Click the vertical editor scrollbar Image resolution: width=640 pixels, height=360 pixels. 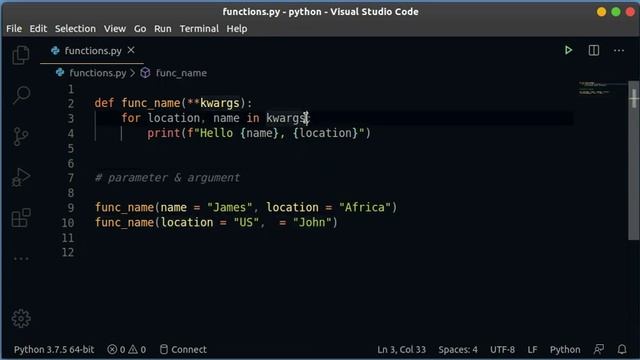click(x=633, y=160)
